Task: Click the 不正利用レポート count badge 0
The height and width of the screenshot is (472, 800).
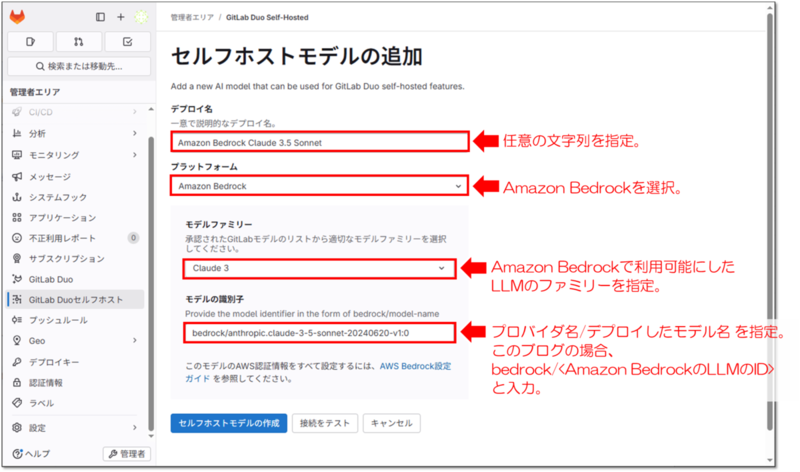Action: [x=133, y=238]
